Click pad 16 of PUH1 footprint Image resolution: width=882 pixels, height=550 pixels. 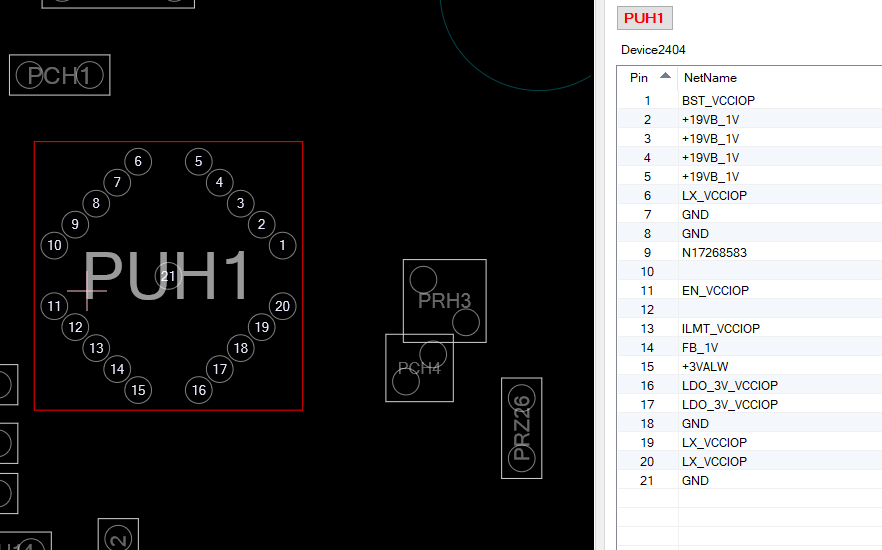point(199,390)
